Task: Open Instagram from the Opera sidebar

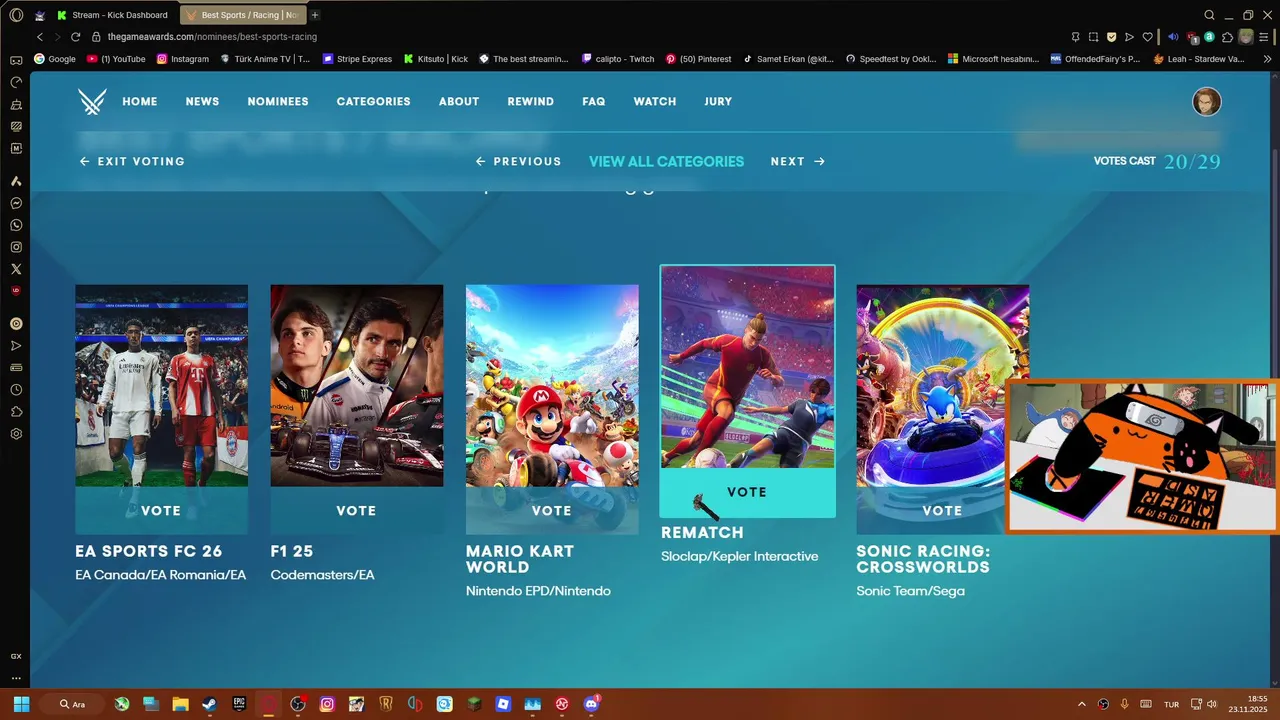Action: pos(16,247)
